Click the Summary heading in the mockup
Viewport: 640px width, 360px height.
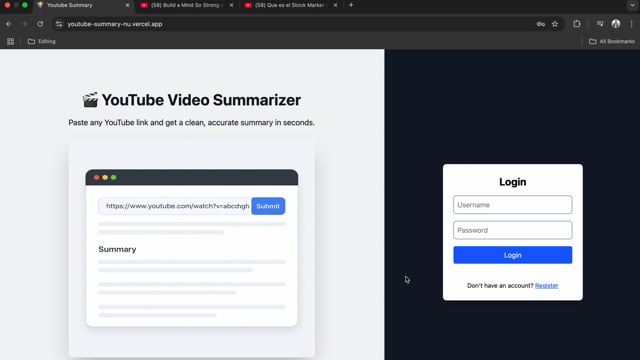[x=117, y=249]
